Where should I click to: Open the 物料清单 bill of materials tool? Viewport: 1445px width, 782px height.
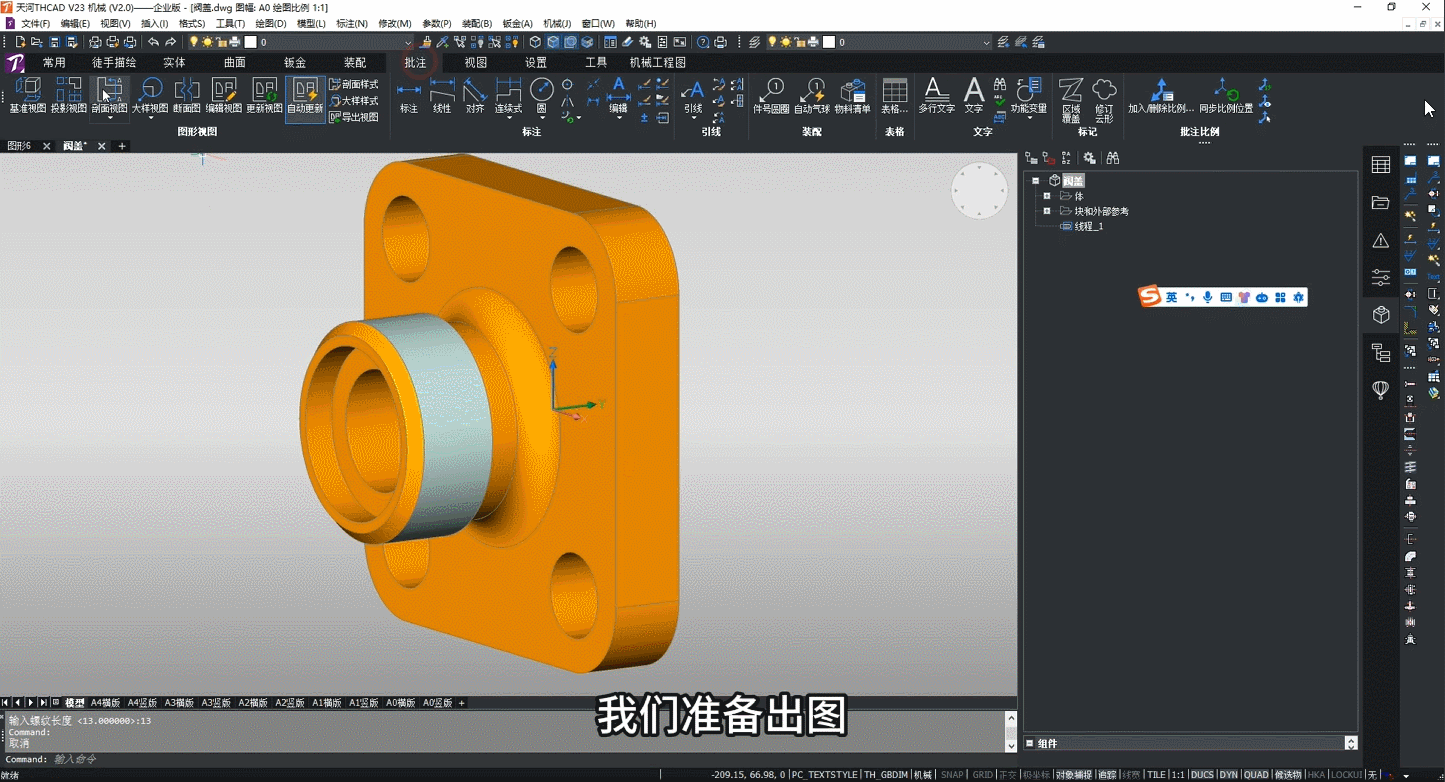point(853,96)
